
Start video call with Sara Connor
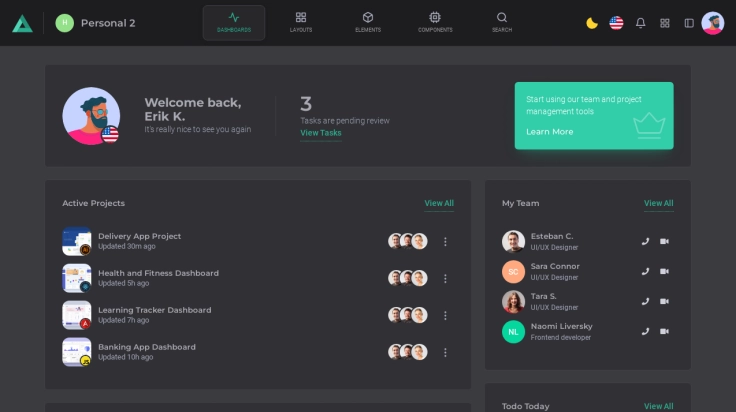665,271
